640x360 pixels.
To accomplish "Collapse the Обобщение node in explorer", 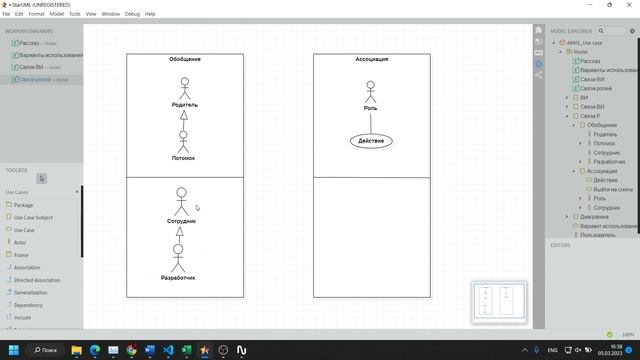I will tap(573, 125).
